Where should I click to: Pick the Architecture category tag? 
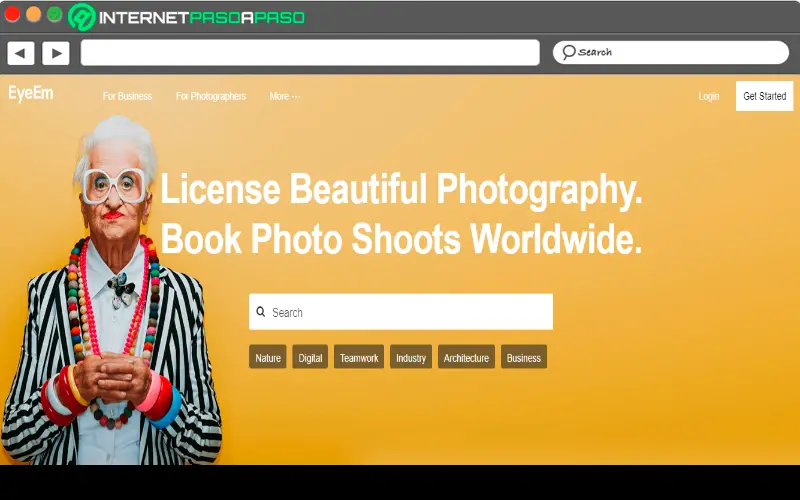point(466,357)
